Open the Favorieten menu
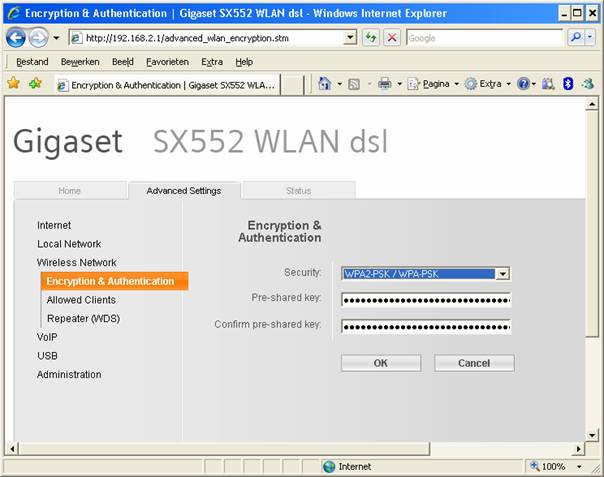Screen dimensions: 604x477 tap(169, 61)
